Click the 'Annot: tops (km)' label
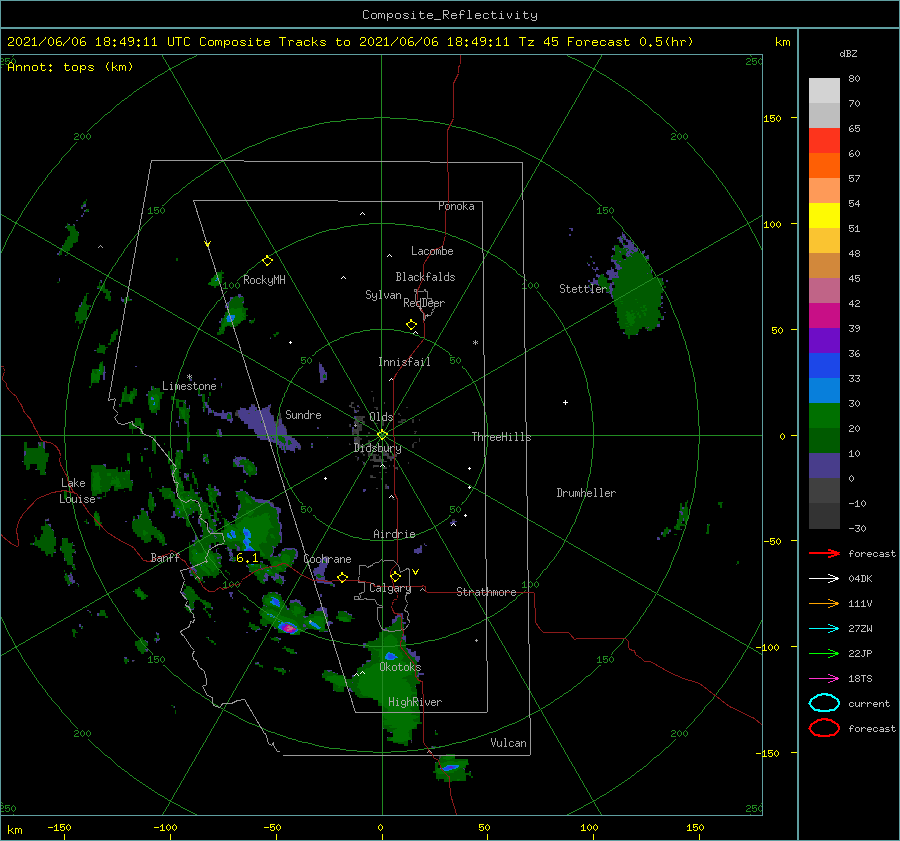 coord(70,67)
